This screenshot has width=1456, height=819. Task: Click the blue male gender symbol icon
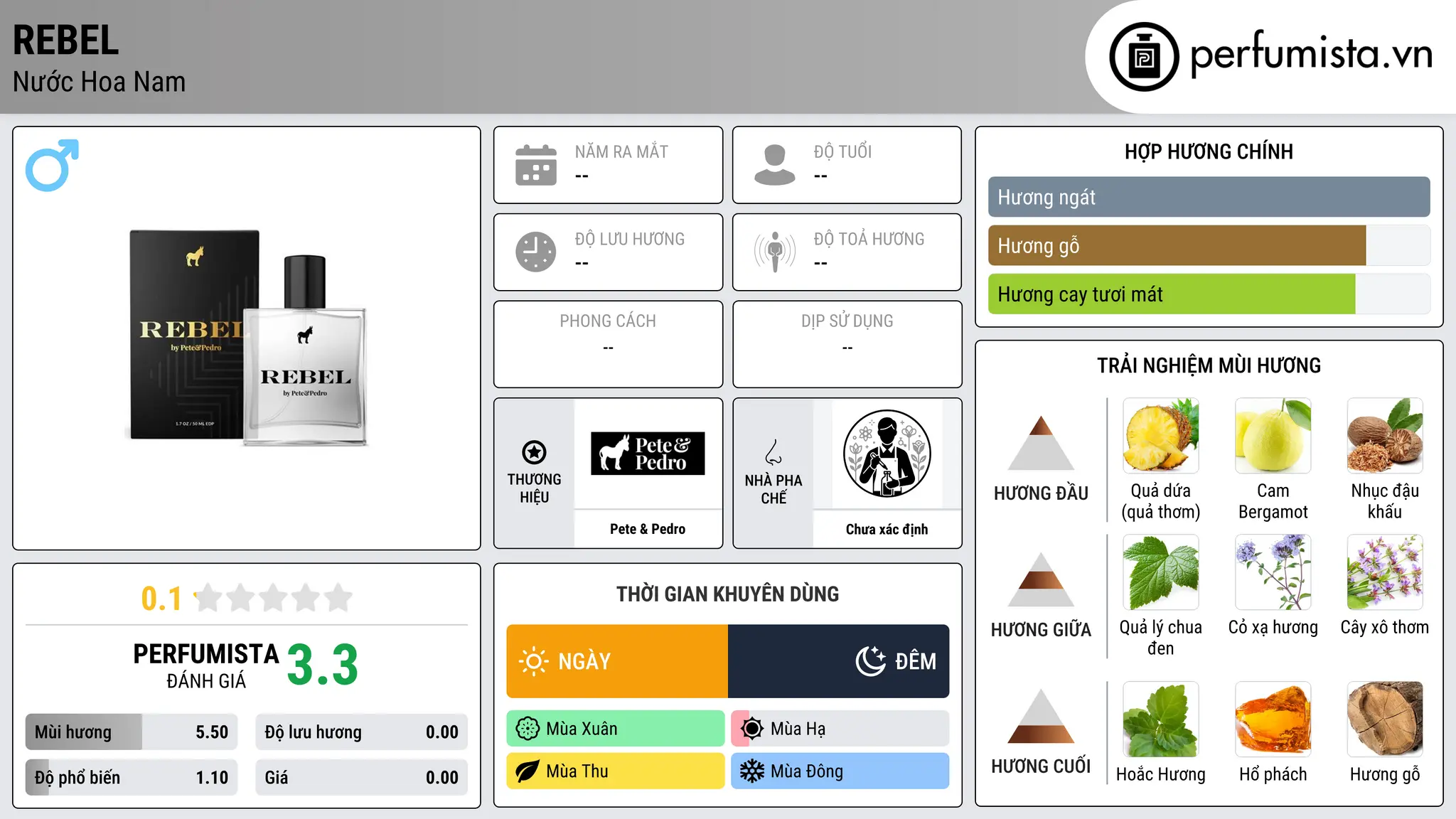coord(52,165)
